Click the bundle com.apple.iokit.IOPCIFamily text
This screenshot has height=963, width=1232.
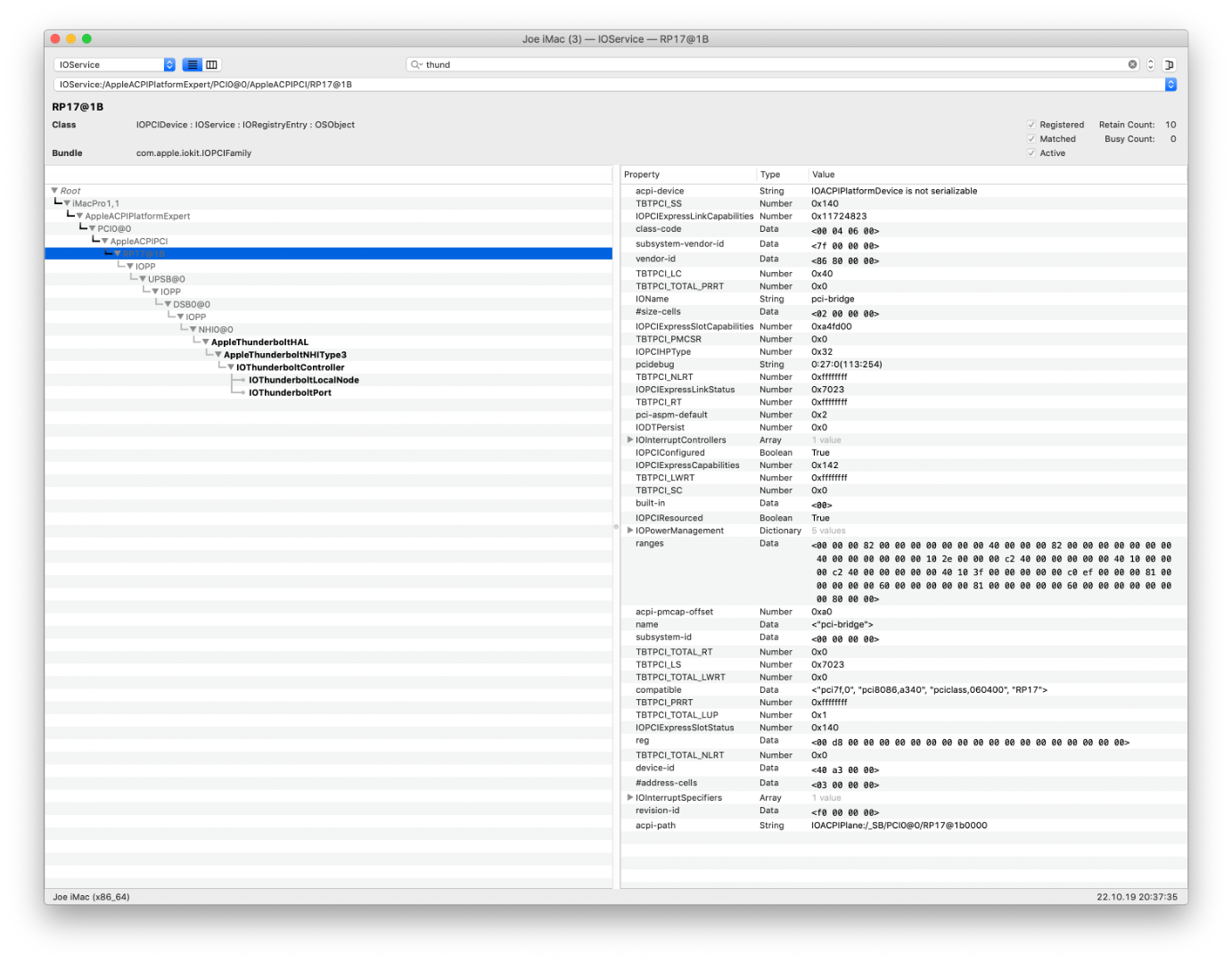[x=193, y=153]
